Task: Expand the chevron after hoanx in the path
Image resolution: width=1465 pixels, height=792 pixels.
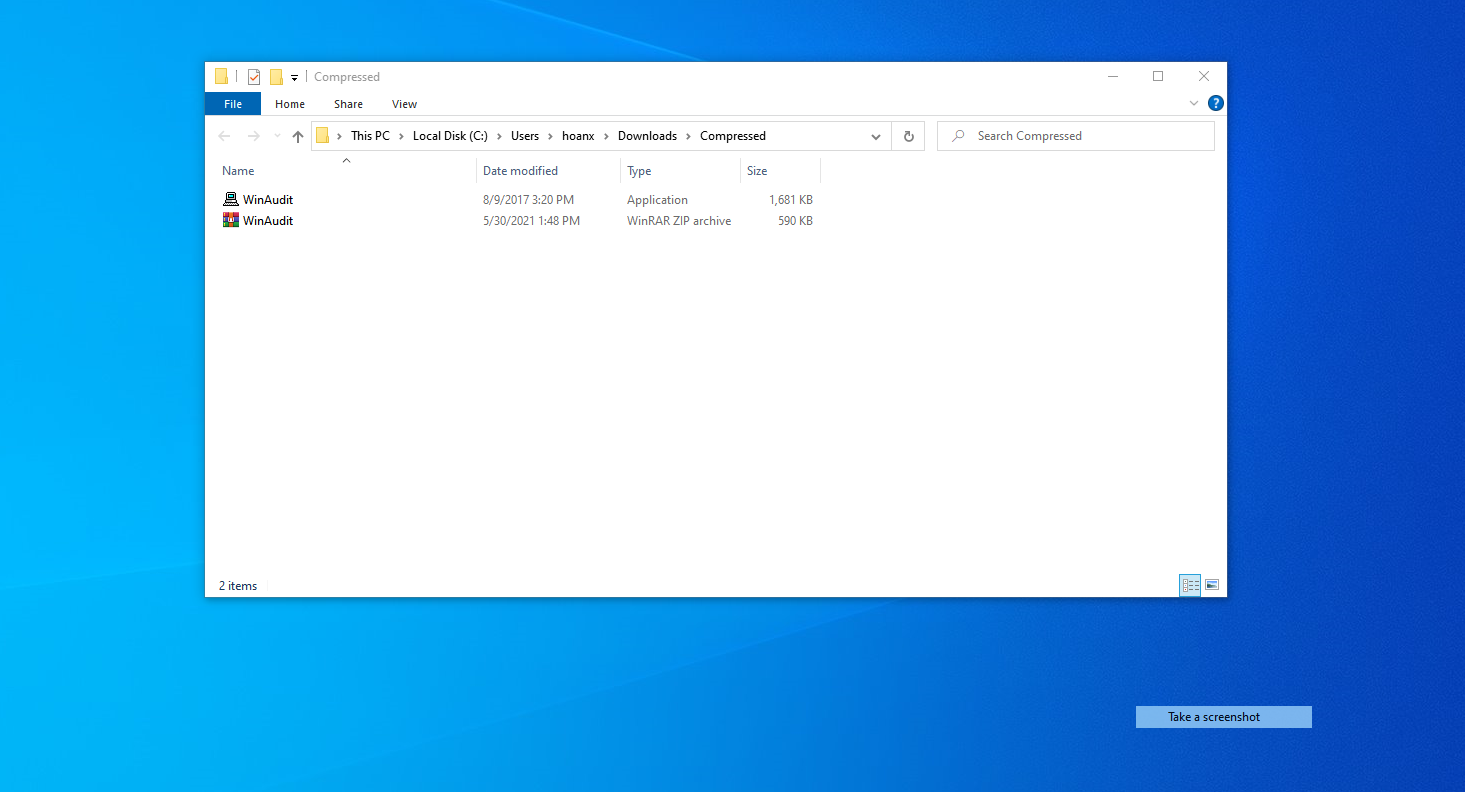Action: point(606,136)
